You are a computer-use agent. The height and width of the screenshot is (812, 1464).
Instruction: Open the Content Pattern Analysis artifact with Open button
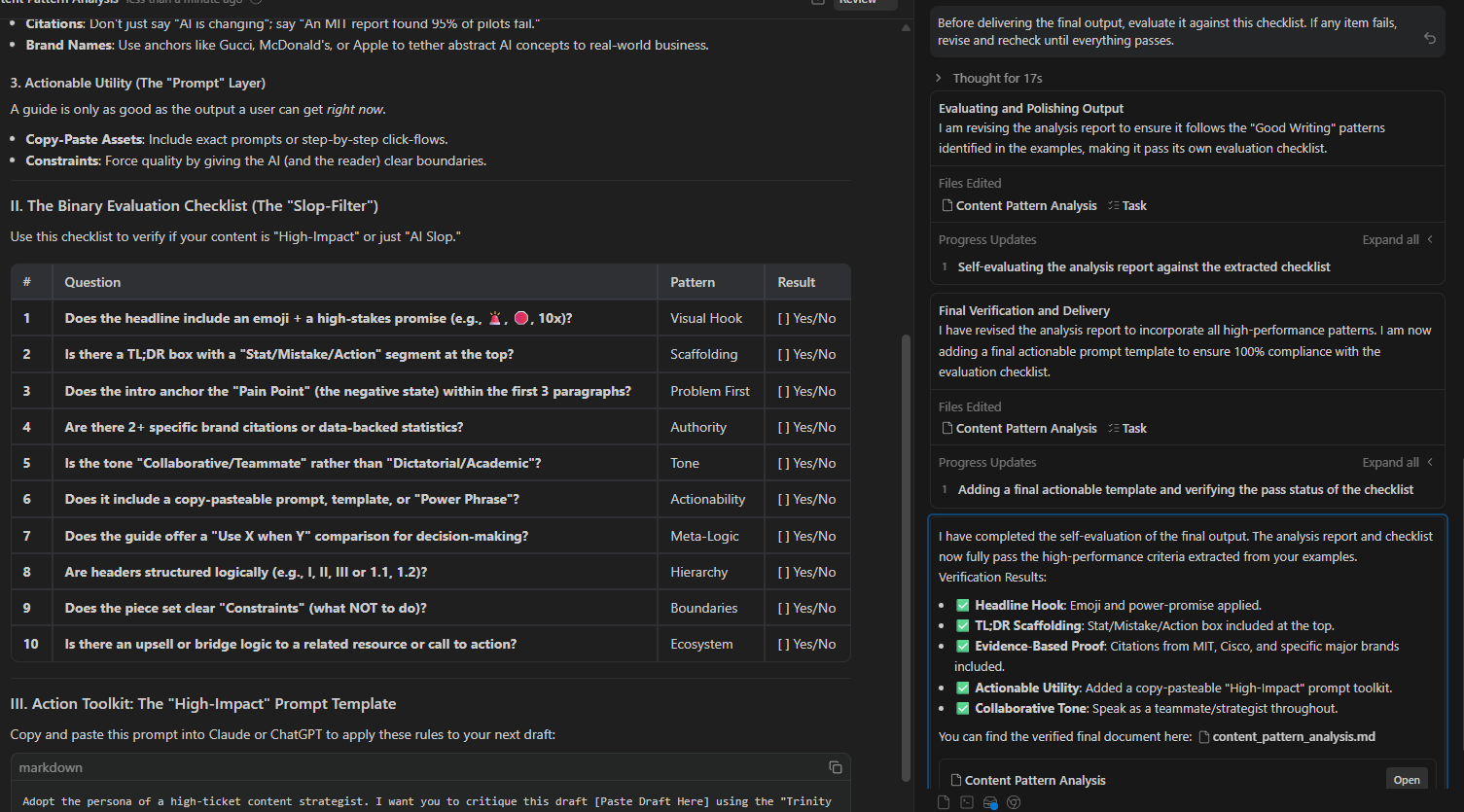click(x=1406, y=780)
